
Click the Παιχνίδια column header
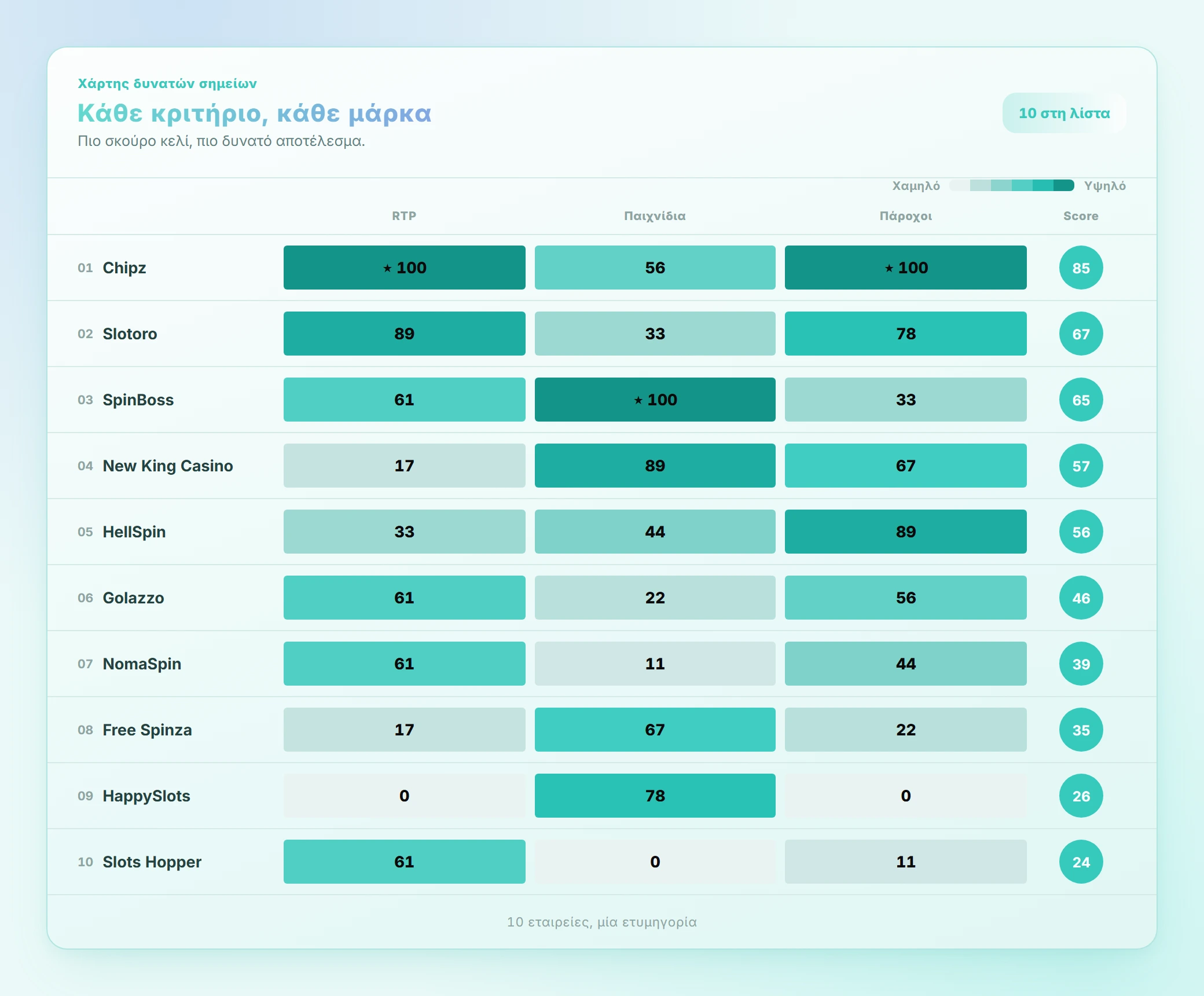[655, 216]
